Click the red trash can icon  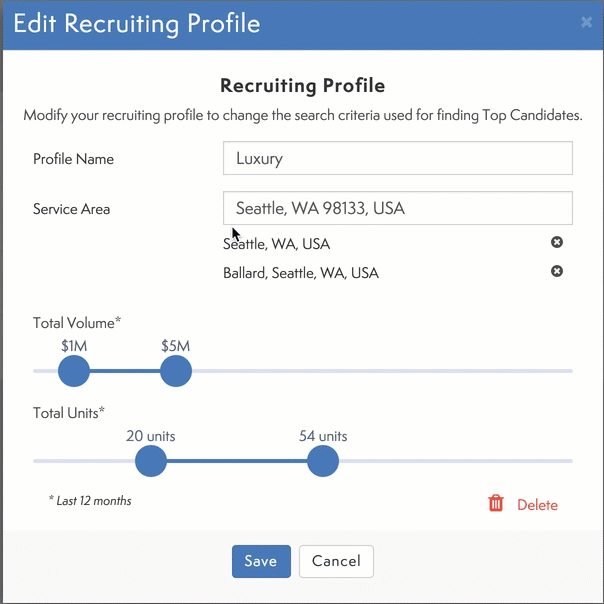(496, 503)
